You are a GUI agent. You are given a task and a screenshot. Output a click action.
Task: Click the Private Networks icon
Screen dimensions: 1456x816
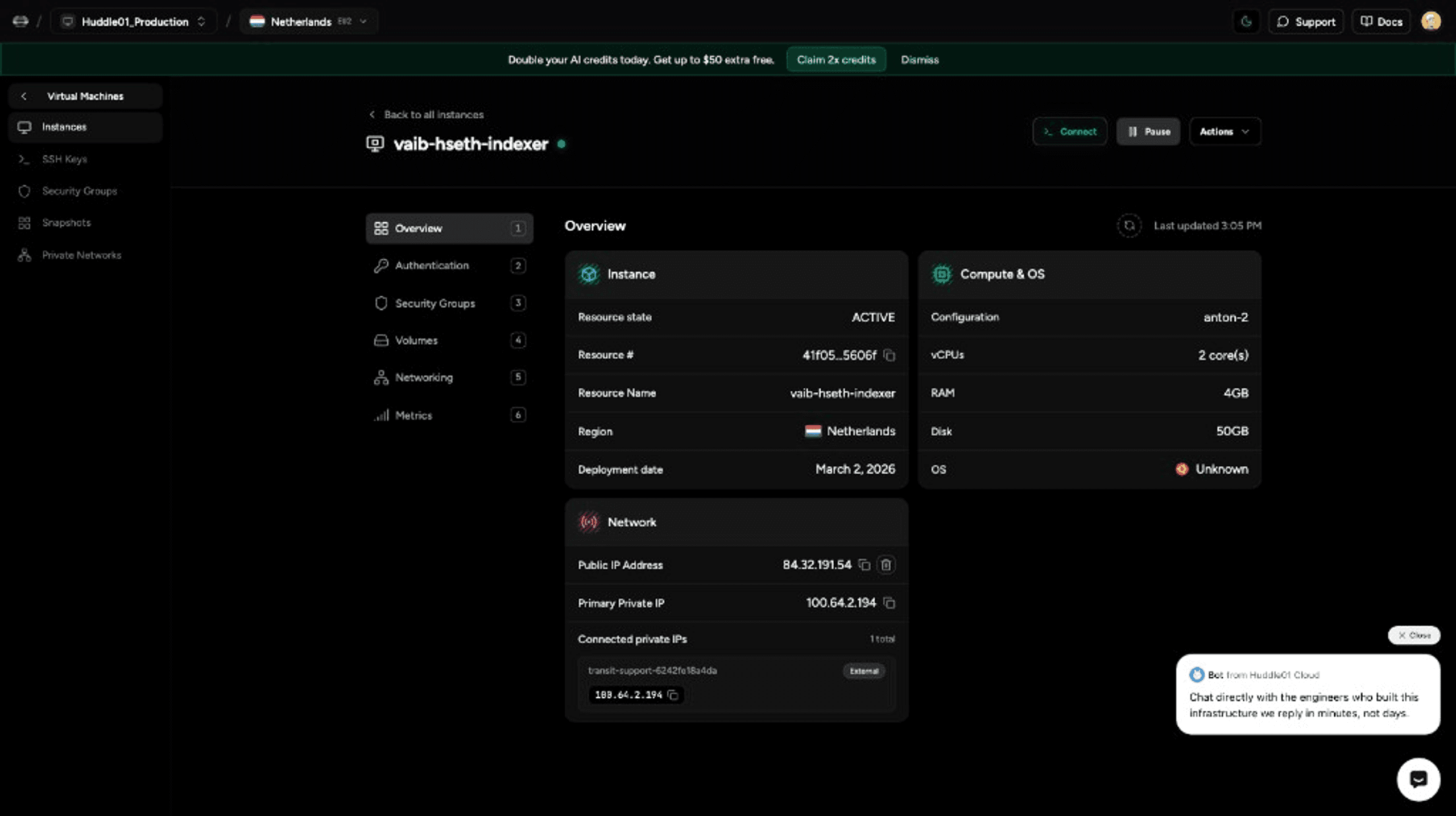(x=24, y=255)
